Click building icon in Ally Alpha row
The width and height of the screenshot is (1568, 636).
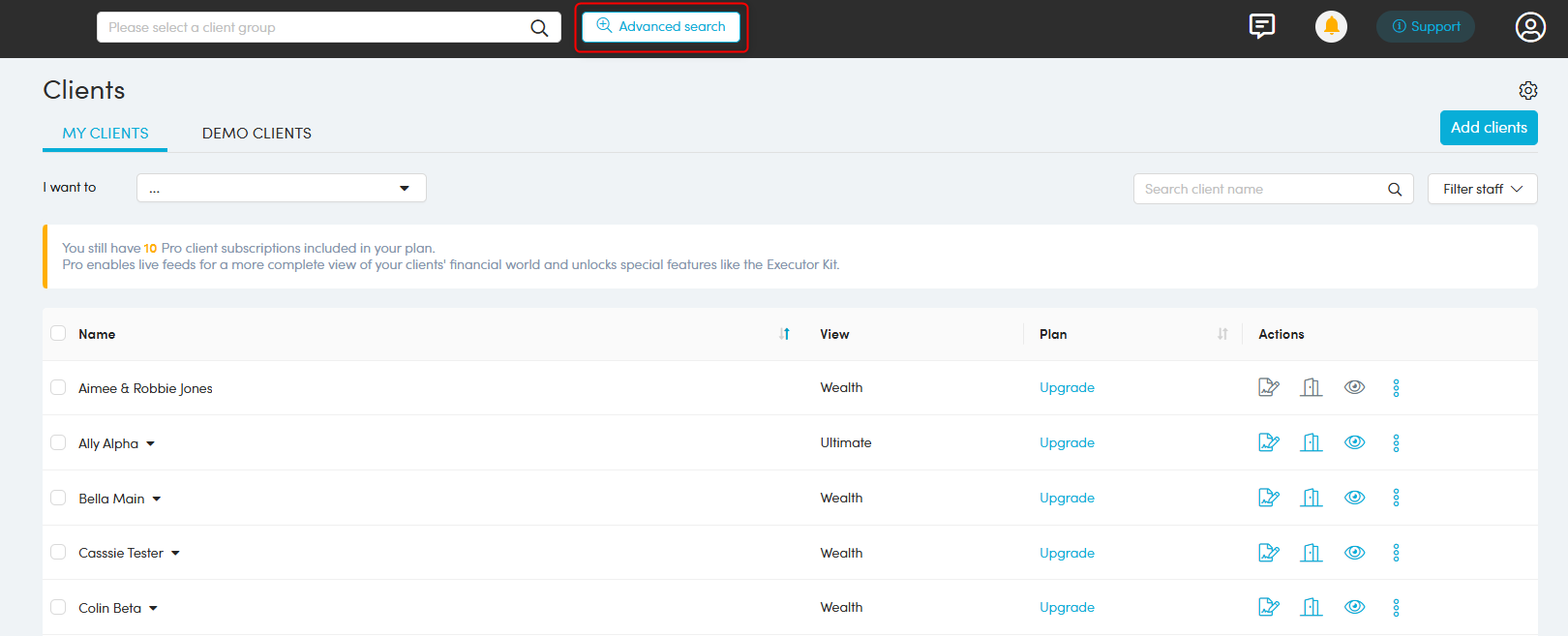pyautogui.click(x=1312, y=442)
